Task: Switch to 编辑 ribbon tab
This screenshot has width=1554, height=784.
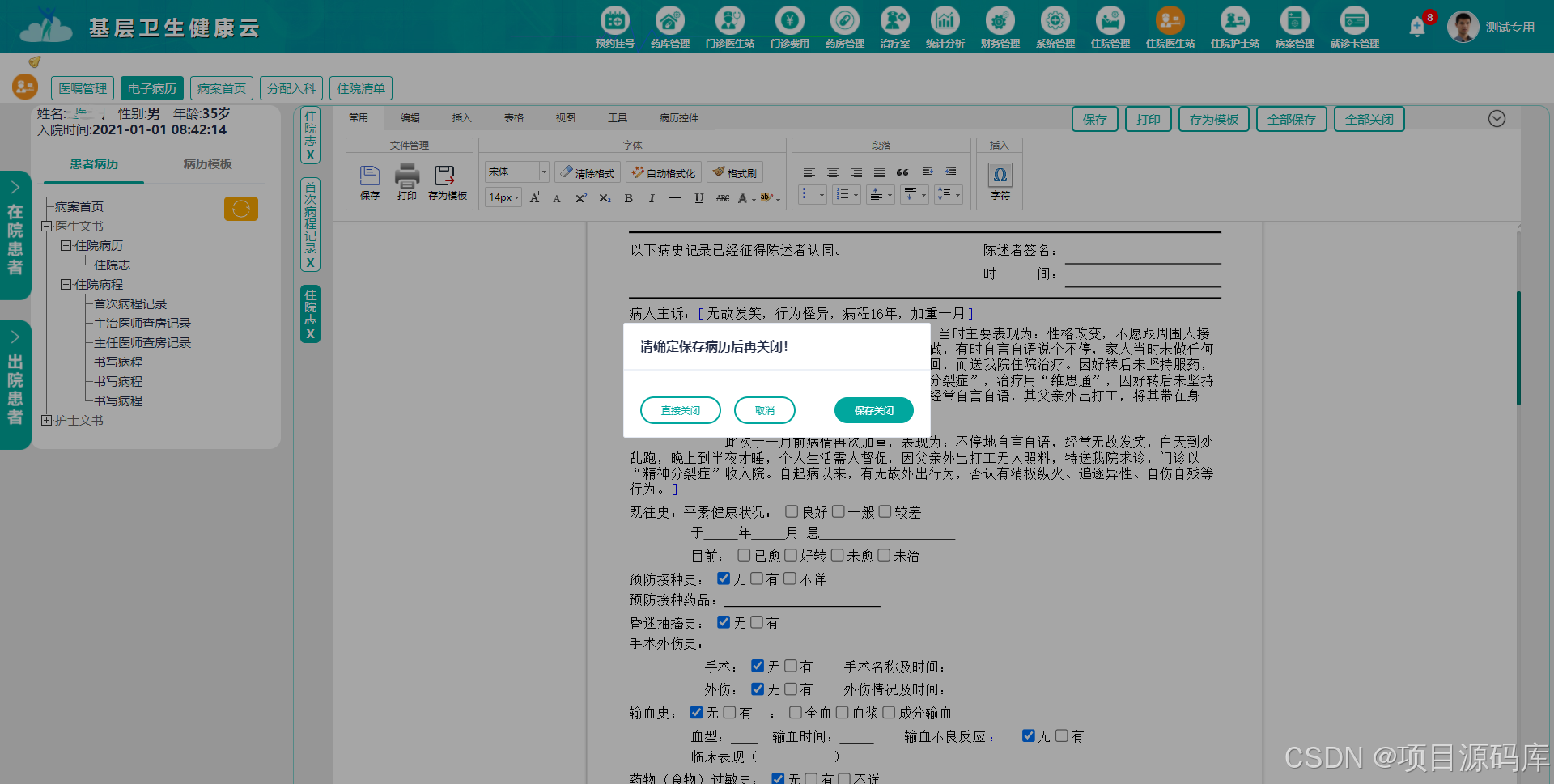Action: [x=410, y=118]
